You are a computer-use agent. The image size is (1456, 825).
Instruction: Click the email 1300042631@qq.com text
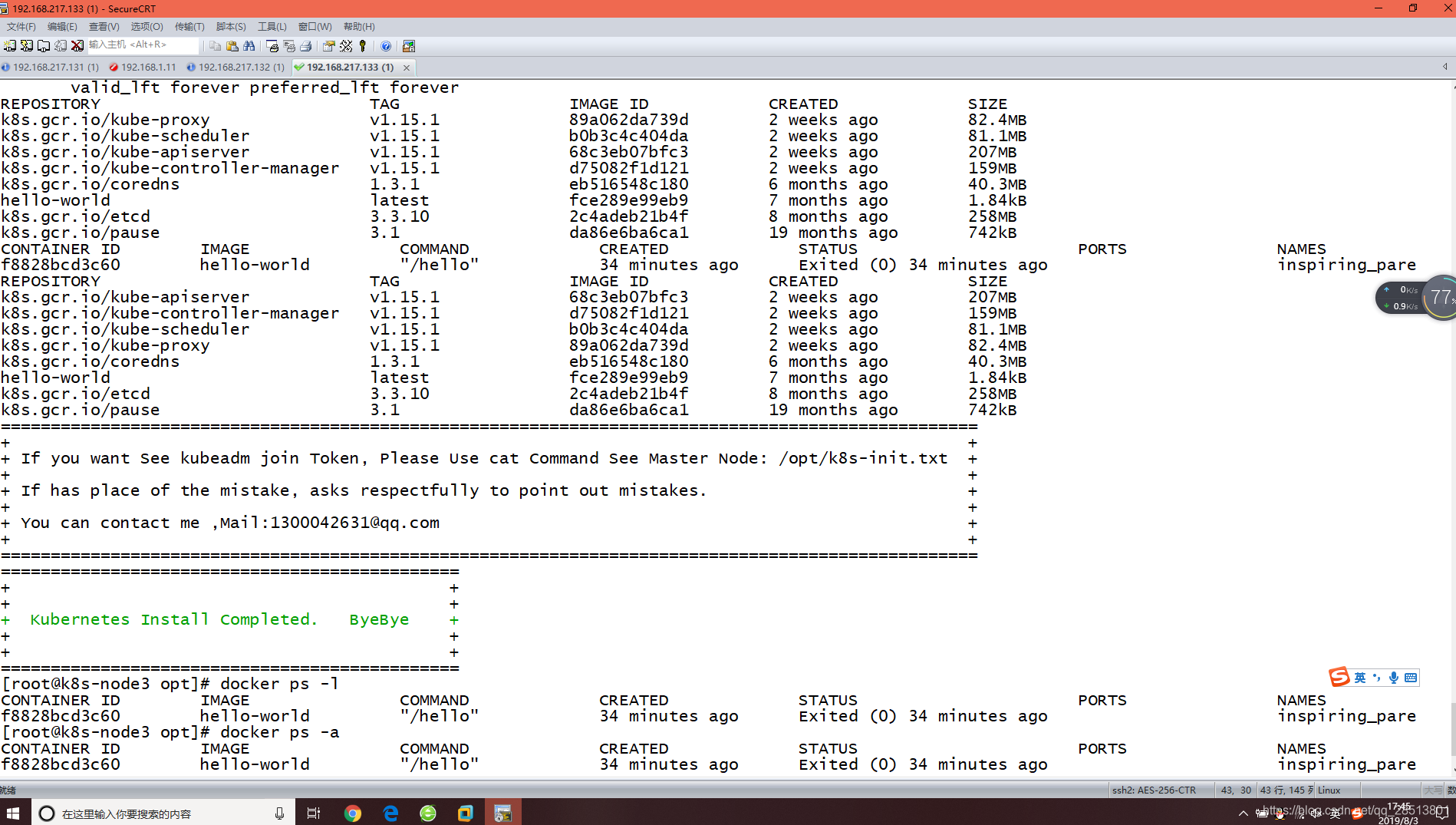tap(355, 523)
